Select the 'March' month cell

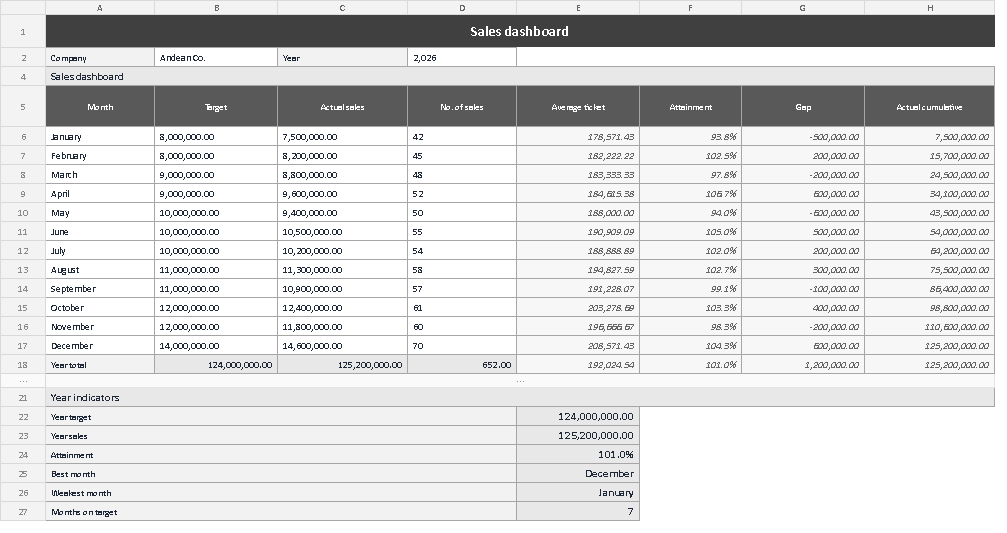[x=100, y=175]
